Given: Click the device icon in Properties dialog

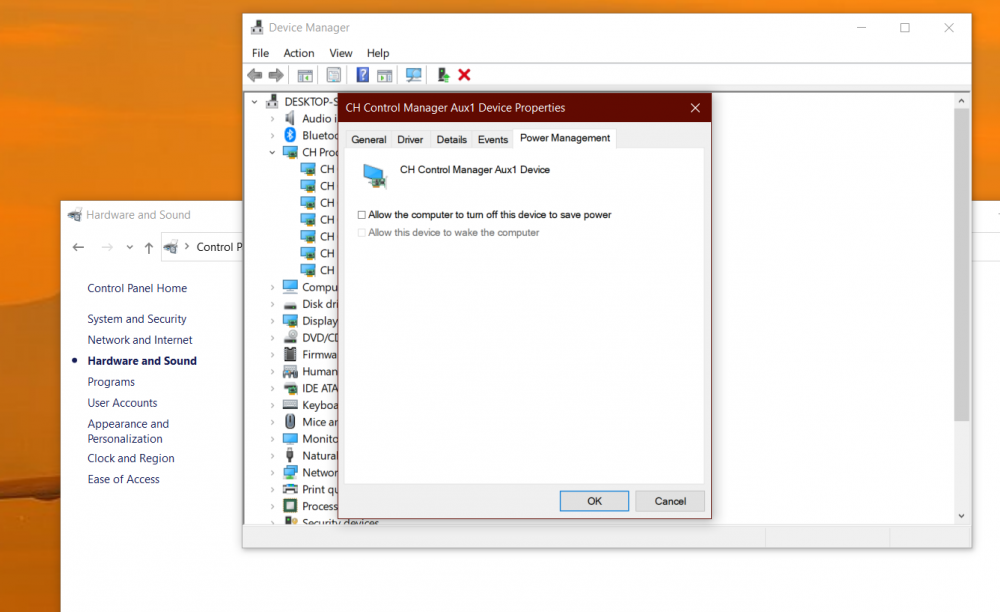Looking at the screenshot, I should pyautogui.click(x=375, y=175).
